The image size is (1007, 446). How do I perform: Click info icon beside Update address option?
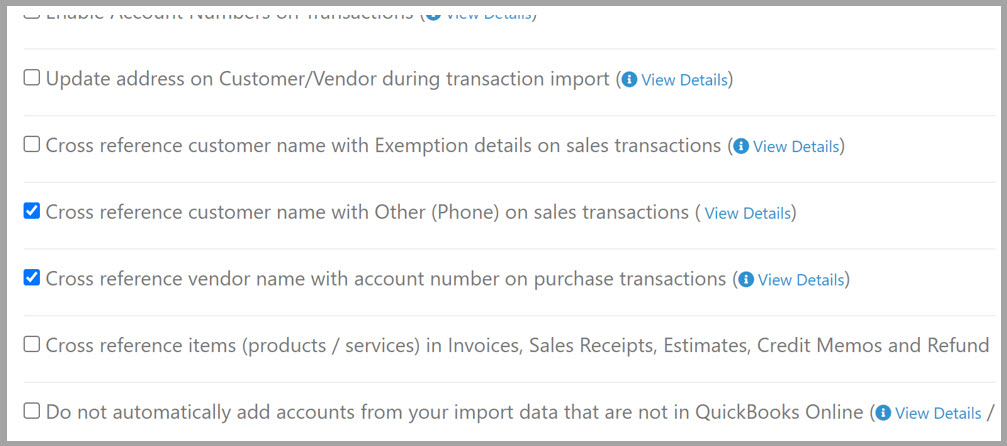[629, 80]
